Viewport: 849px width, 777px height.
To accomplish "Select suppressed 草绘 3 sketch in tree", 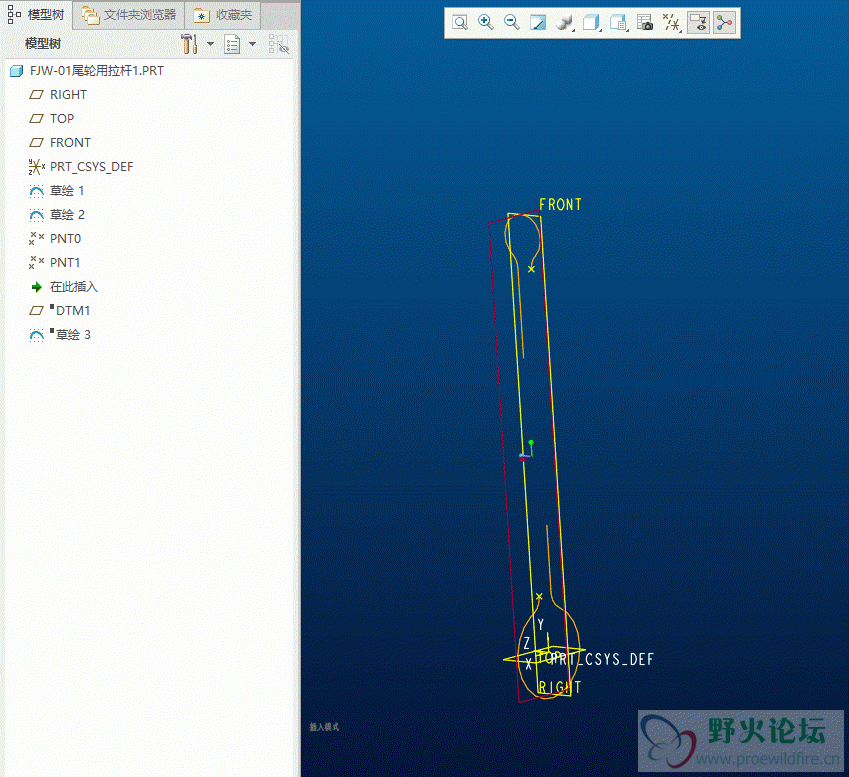I will point(73,335).
